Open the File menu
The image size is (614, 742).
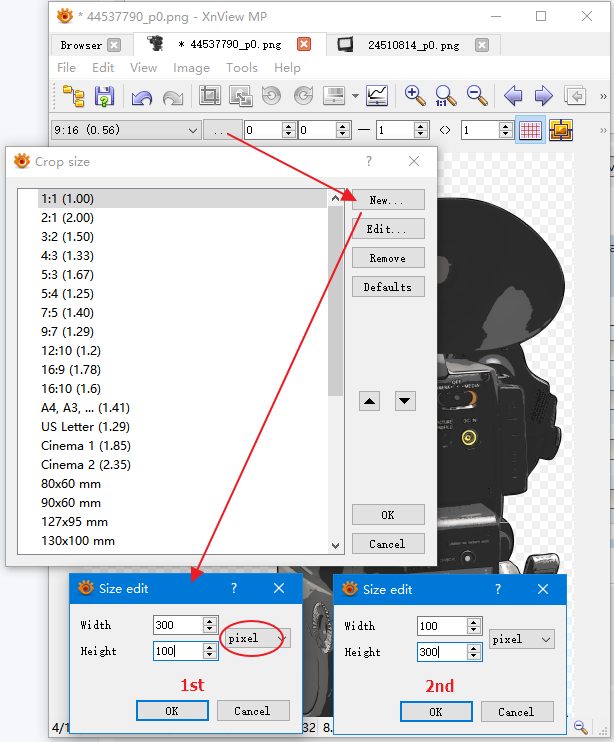(66, 68)
